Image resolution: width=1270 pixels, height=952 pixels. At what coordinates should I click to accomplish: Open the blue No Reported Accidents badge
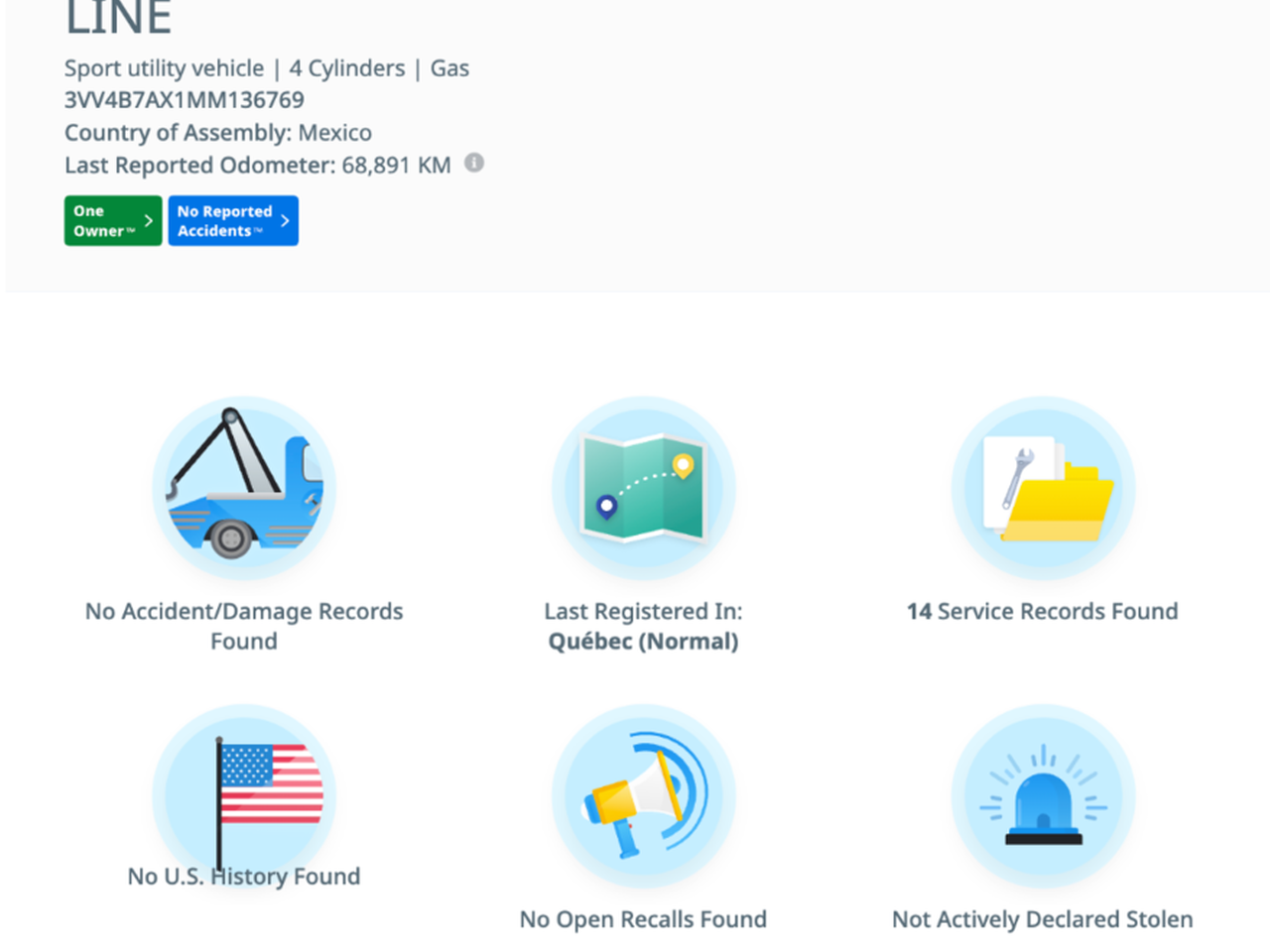[224, 220]
